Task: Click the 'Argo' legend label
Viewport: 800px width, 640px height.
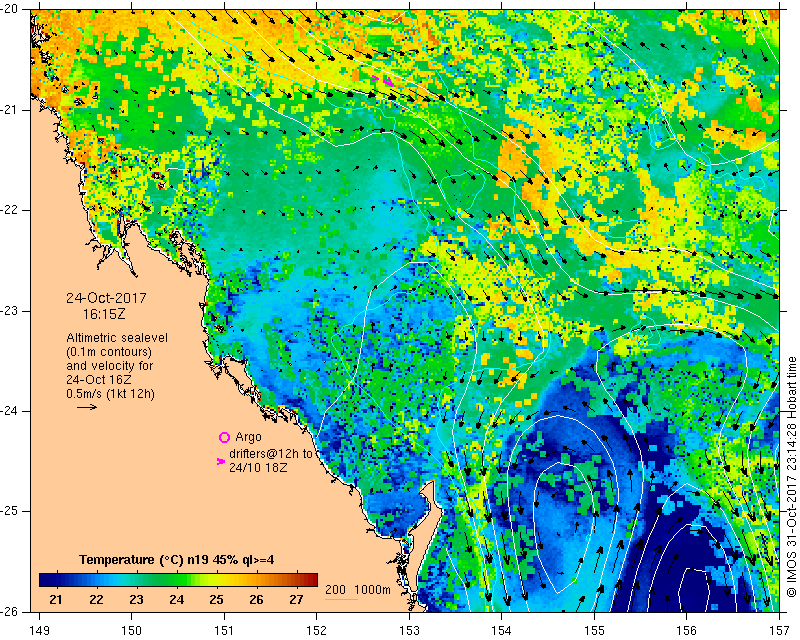Action: (x=248, y=437)
